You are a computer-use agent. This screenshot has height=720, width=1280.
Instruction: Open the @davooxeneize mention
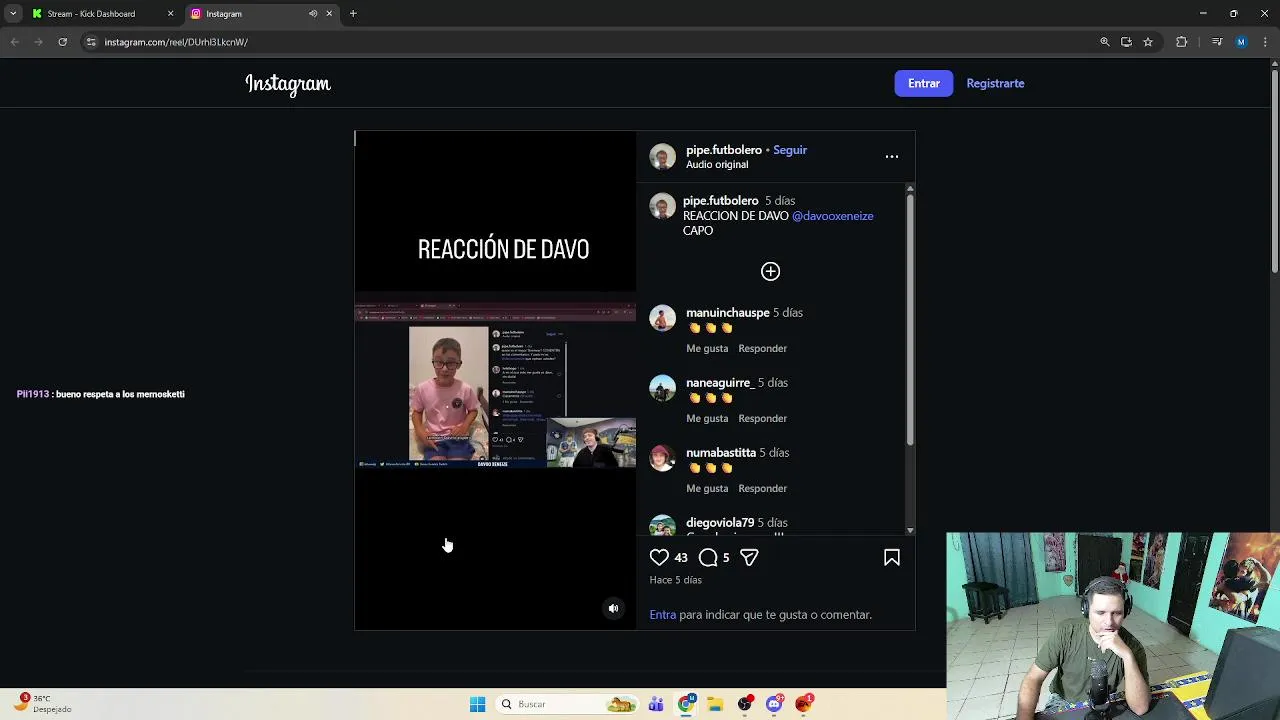tap(832, 216)
